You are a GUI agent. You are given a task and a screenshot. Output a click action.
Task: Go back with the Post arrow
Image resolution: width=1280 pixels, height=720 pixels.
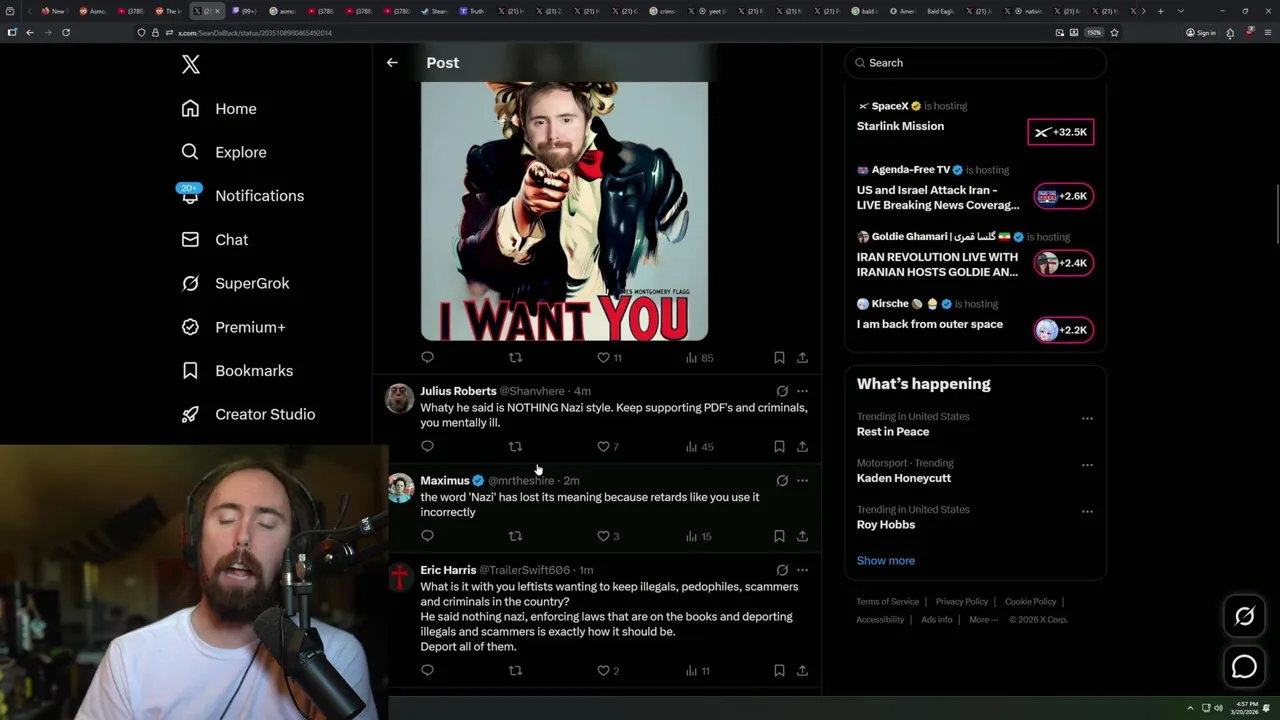(392, 62)
